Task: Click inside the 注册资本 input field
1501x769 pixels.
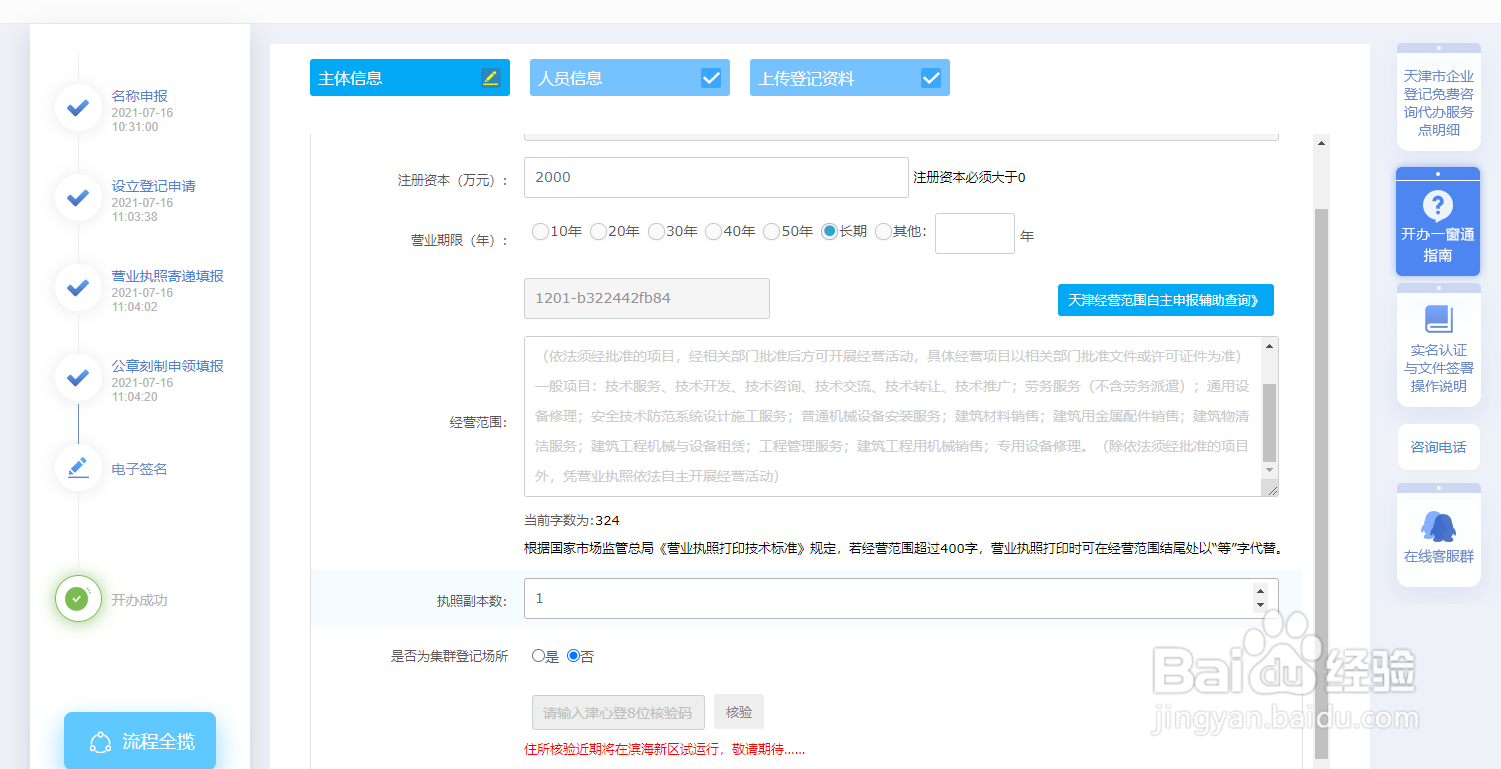Action: pyautogui.click(x=715, y=177)
